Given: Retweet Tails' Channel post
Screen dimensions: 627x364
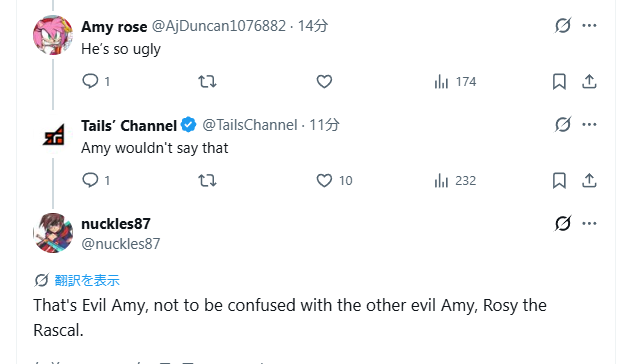Looking at the screenshot, I should (207, 180).
